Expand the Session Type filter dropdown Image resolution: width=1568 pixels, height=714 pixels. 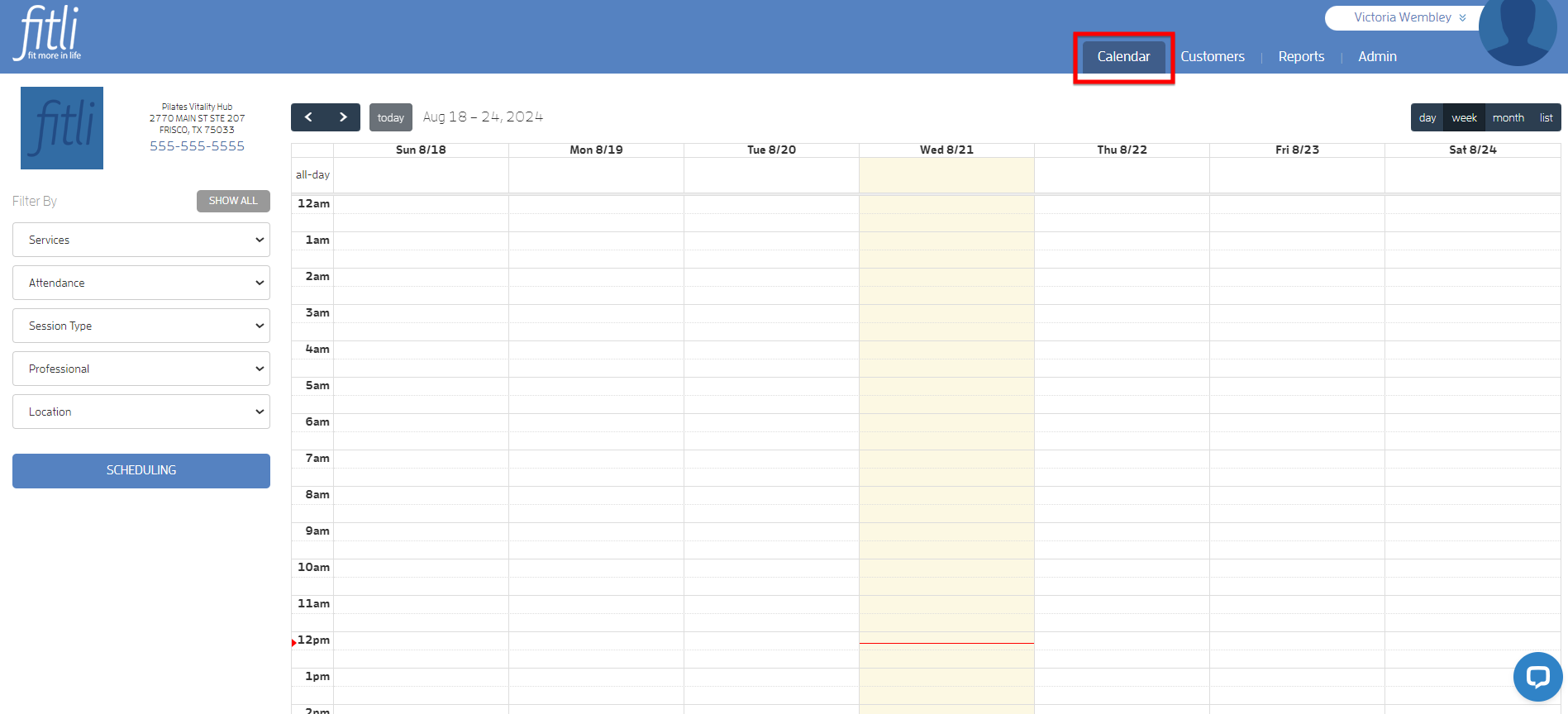pos(141,326)
